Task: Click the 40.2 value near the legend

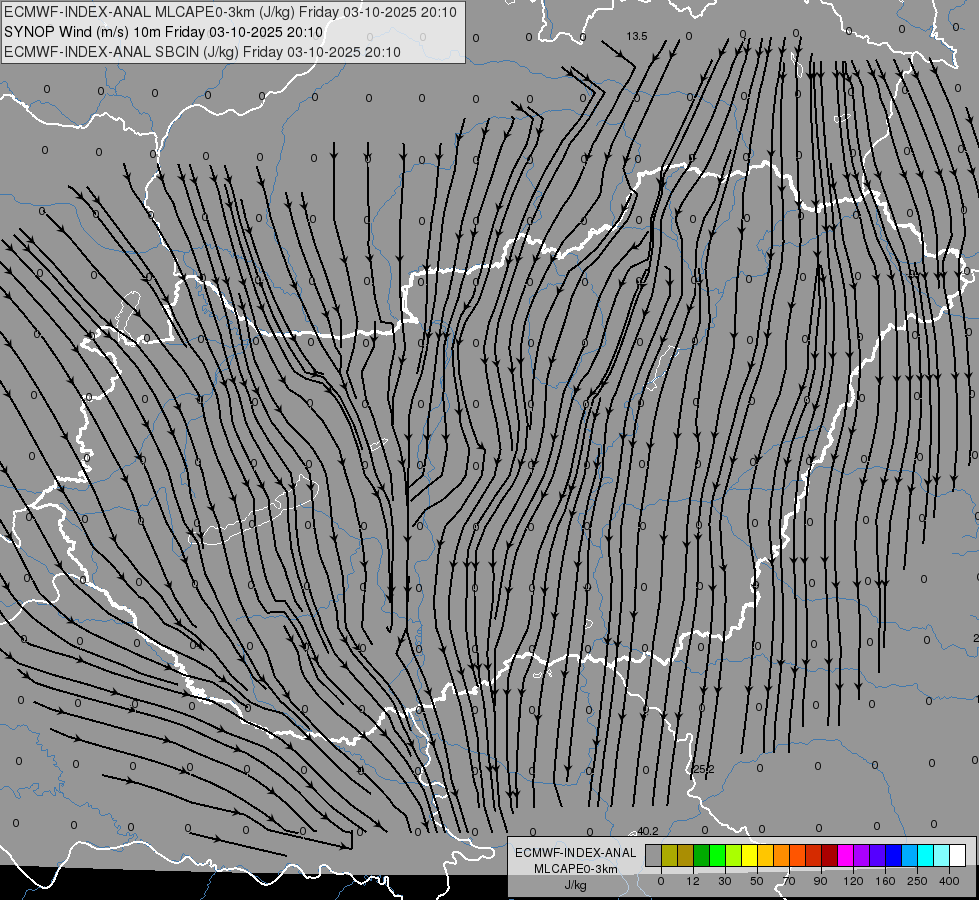Action: [x=648, y=831]
